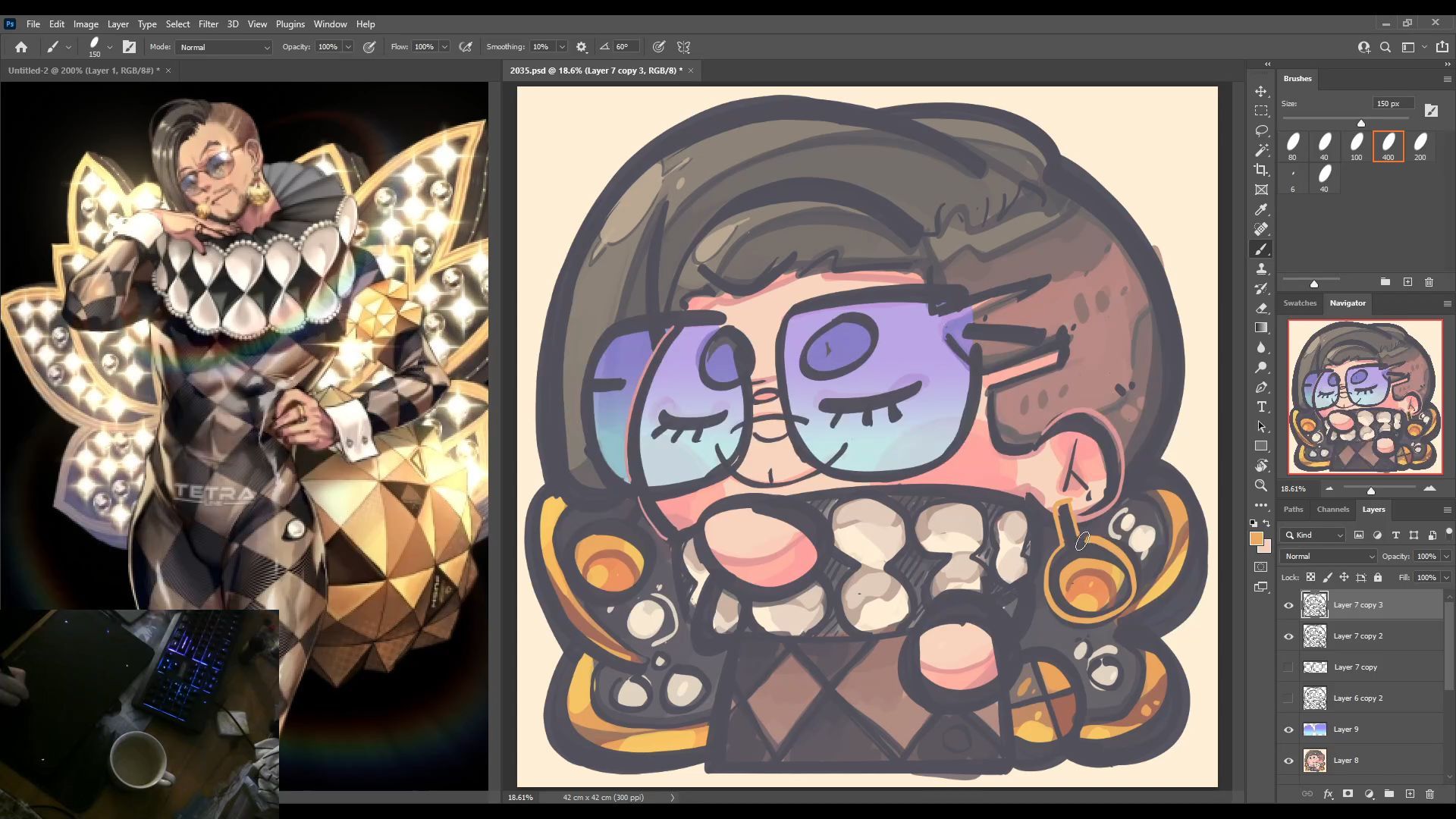Add layer mask in Layers panel
The image size is (1456, 819).
coord(1348,794)
